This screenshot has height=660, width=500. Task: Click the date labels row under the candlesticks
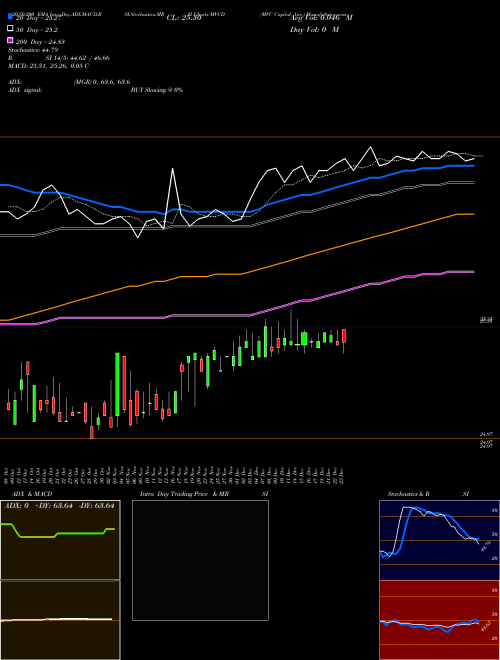(x=176, y=476)
